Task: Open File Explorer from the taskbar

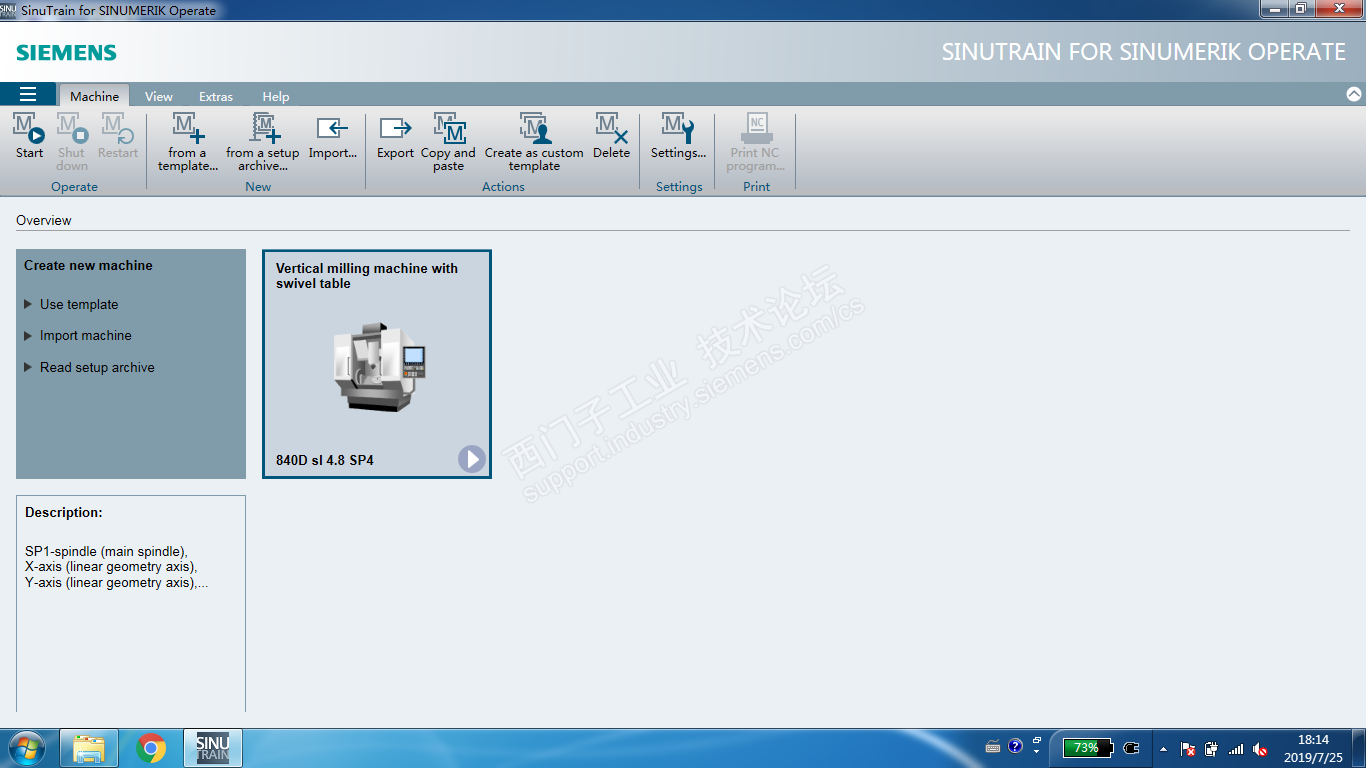Action: coord(89,748)
